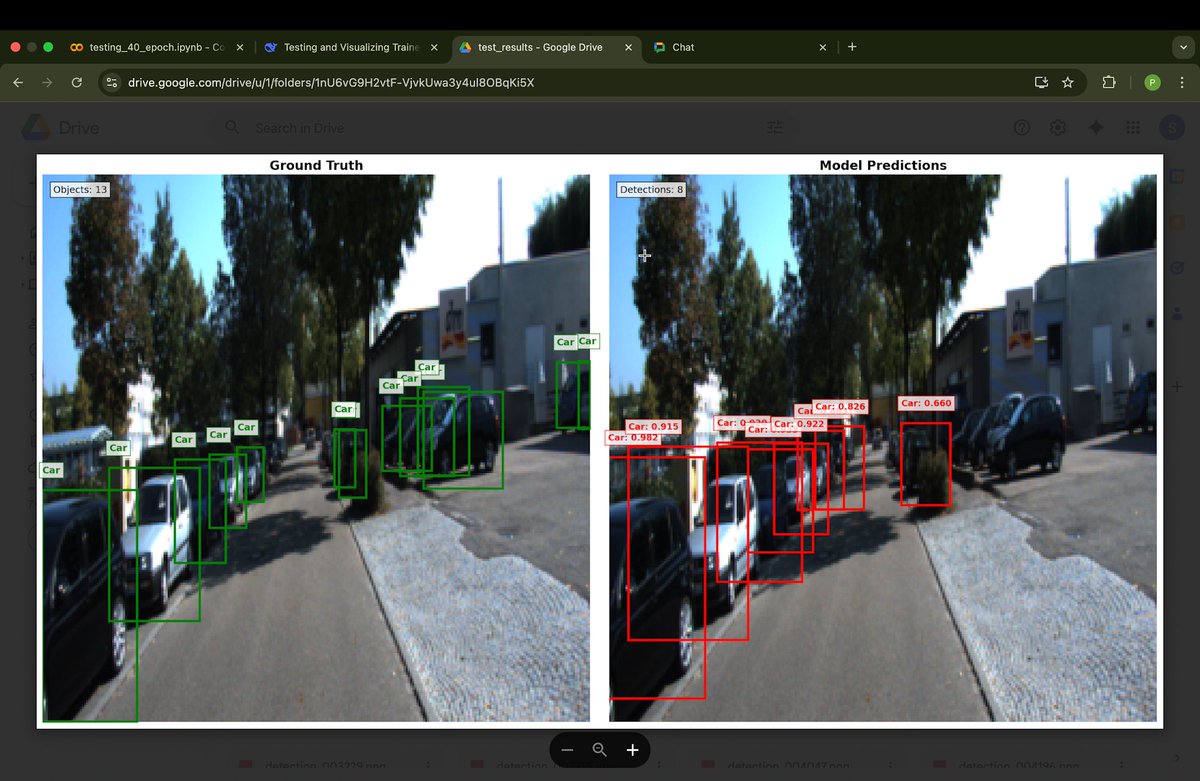This screenshot has height=781, width=1200.
Task: Click the profile avatar in the top right
Action: (1172, 127)
